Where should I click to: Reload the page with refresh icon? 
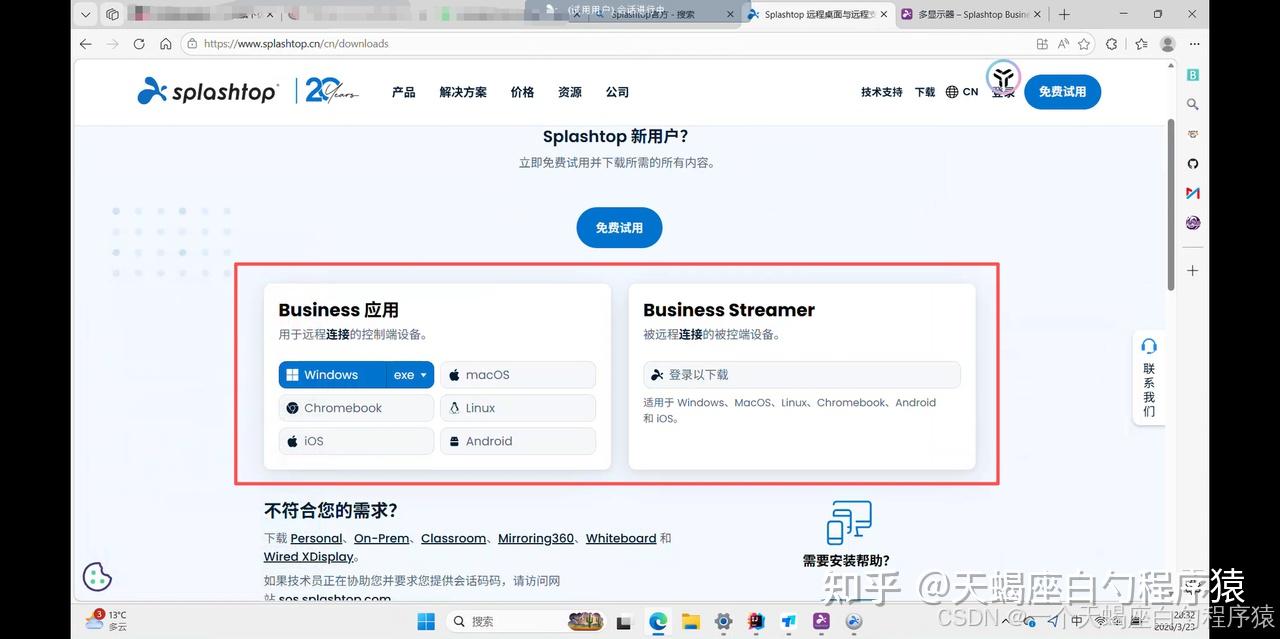pyautogui.click(x=139, y=44)
